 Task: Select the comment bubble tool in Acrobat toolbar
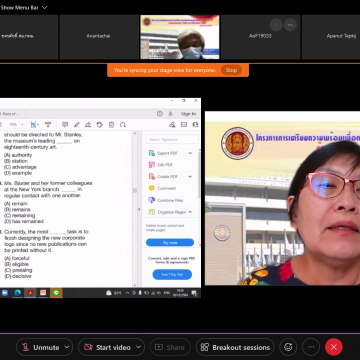[x=65, y=125]
